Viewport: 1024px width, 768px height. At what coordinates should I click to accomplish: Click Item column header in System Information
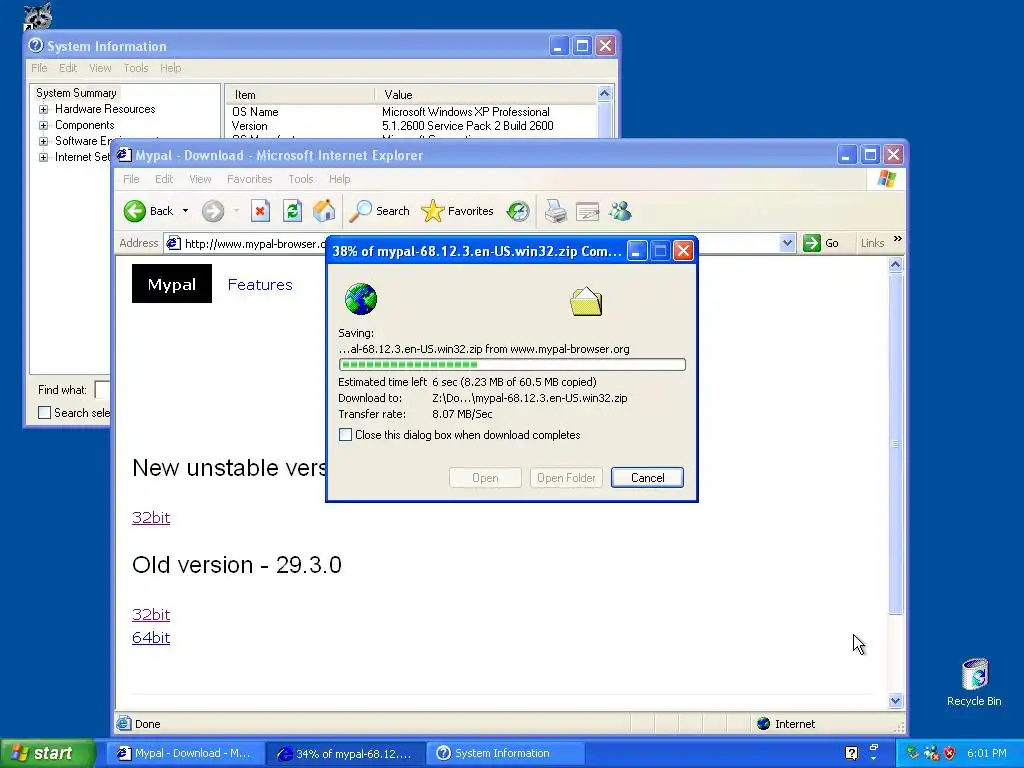[300, 95]
